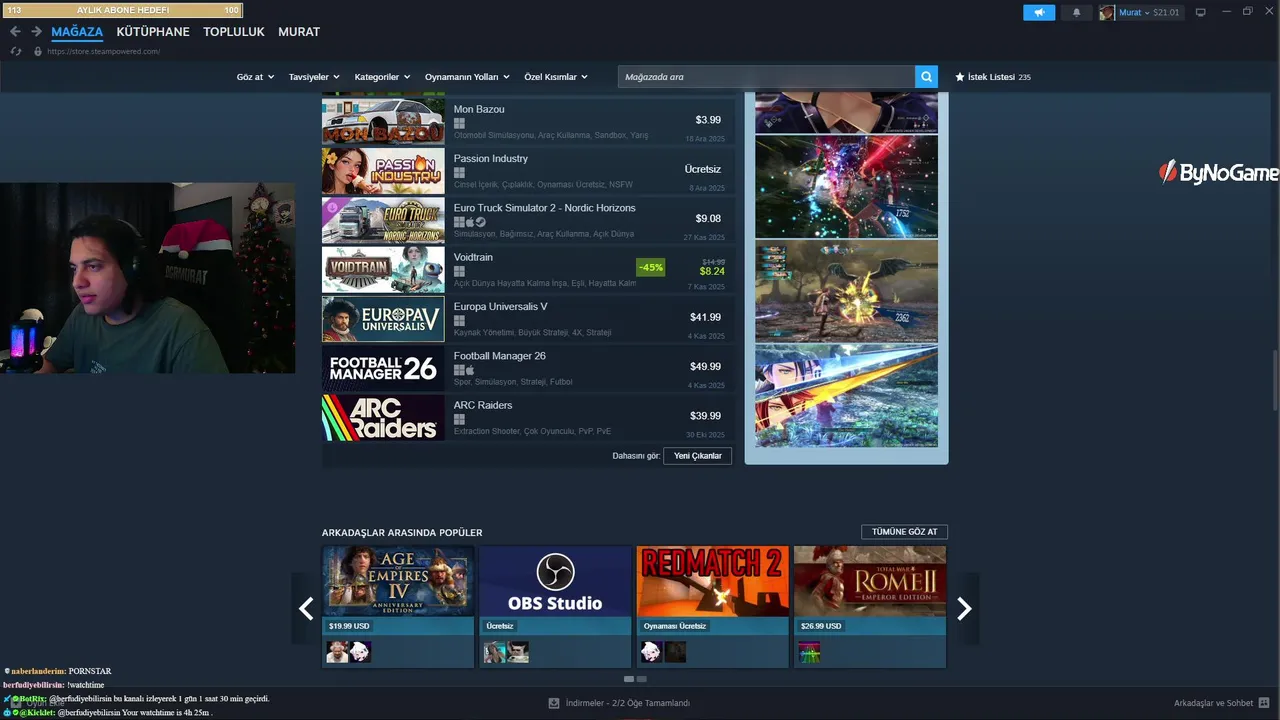Screen dimensions: 1280x720
Task: Click the -45% discount badge on Voidtrain
Action: click(x=651, y=267)
